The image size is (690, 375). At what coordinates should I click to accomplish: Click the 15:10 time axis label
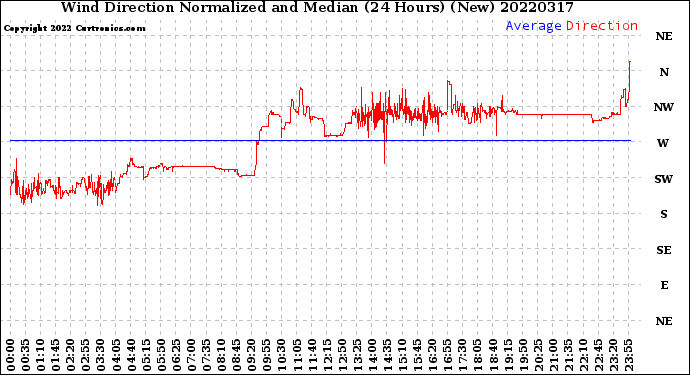pos(402,355)
